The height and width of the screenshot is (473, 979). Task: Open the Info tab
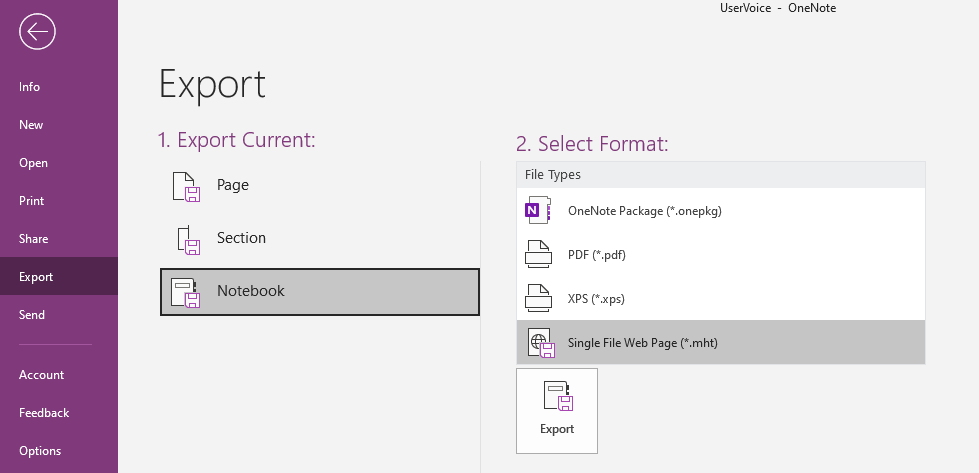coord(59,87)
